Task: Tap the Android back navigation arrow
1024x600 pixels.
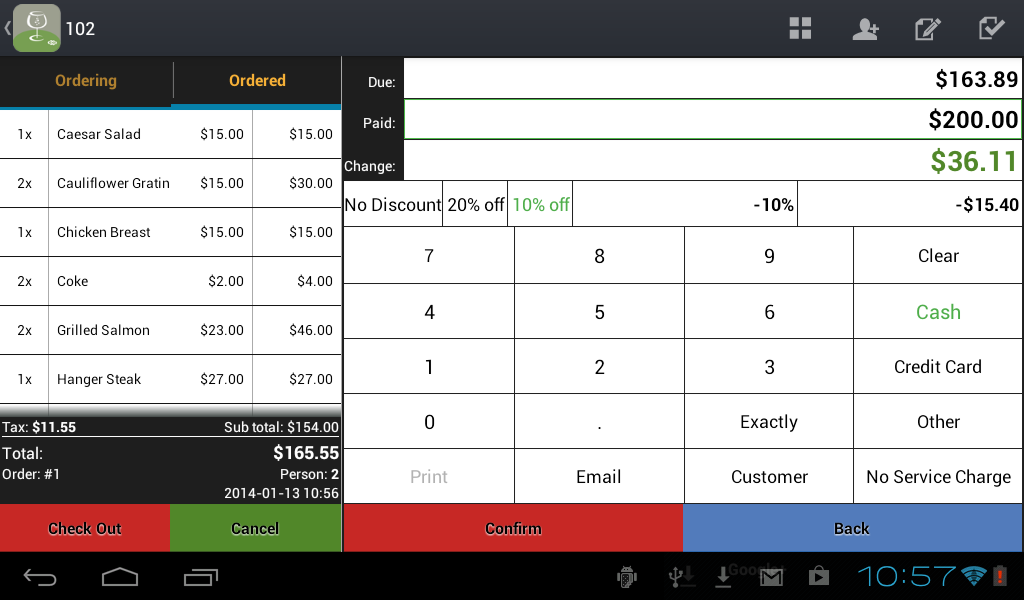Action: point(40,576)
